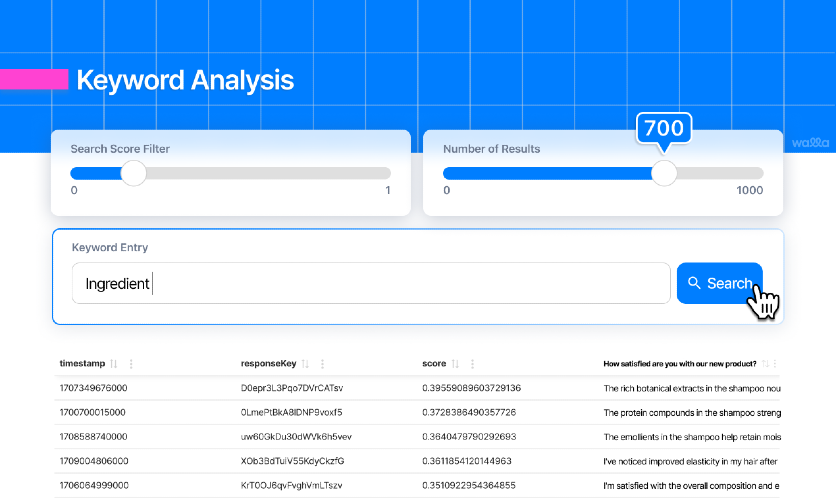Adjust the Search Score Filter slider handle
Screen dimensions: 836x500
point(133,173)
